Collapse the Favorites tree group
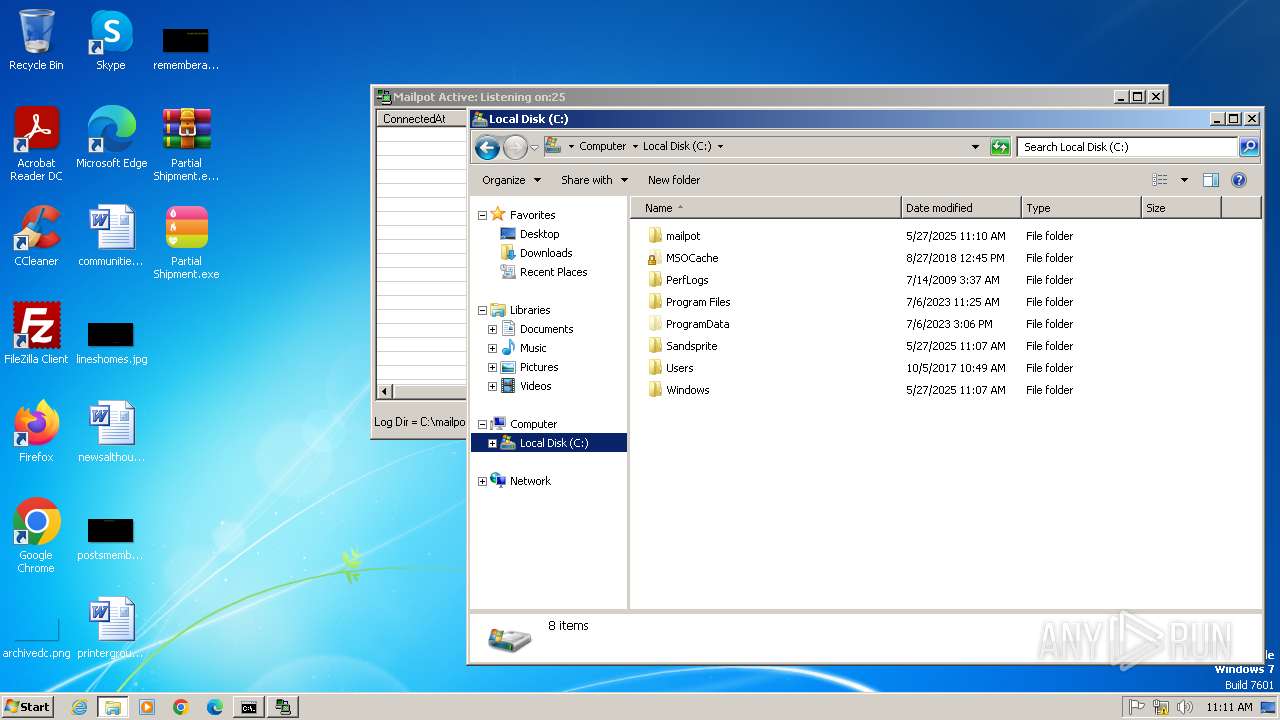This screenshot has height=720, width=1280. tap(482, 215)
